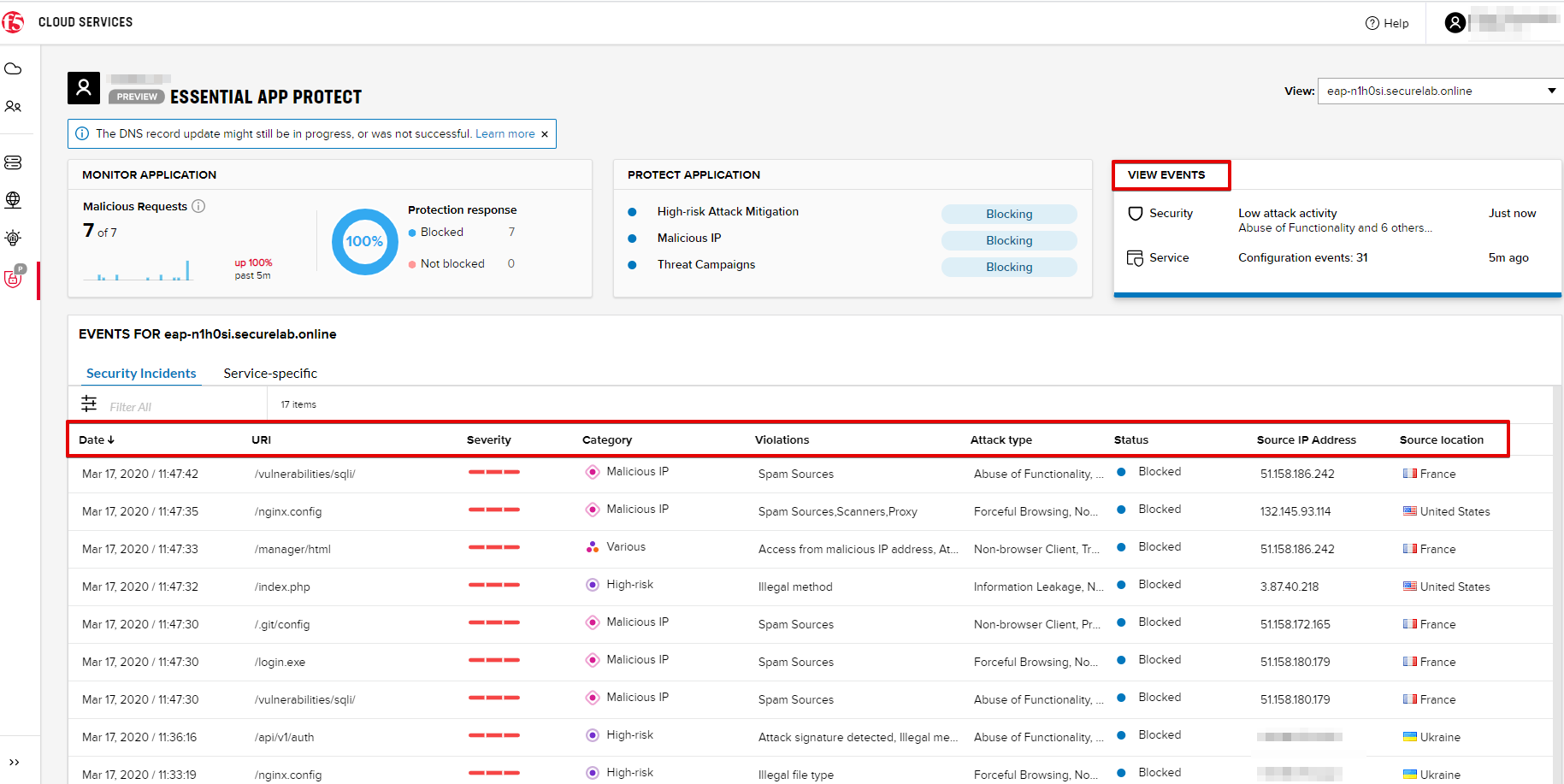Open the Essential App Protect shield icon
The height and width of the screenshot is (784, 1564).
15,277
